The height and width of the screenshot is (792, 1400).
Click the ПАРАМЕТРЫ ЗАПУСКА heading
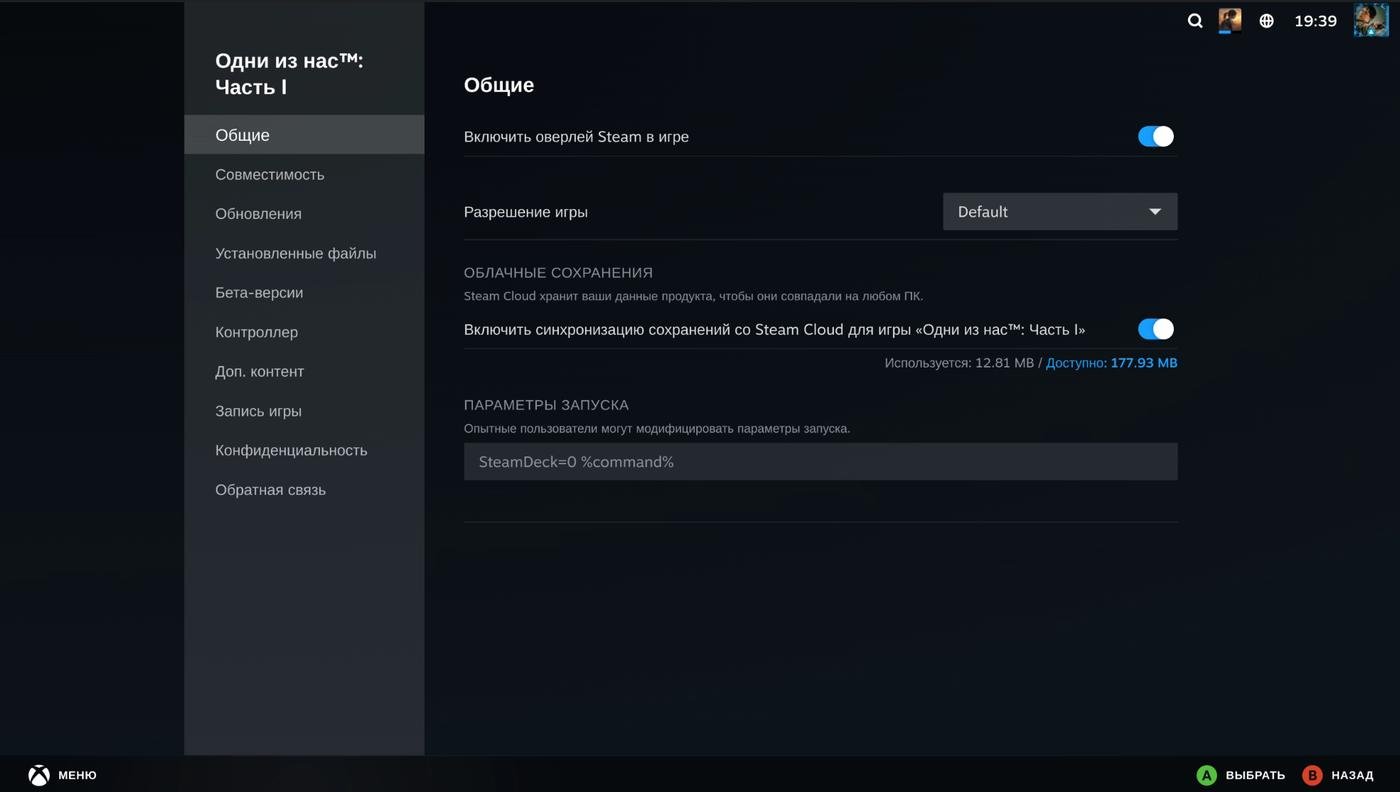pyautogui.click(x=546, y=405)
